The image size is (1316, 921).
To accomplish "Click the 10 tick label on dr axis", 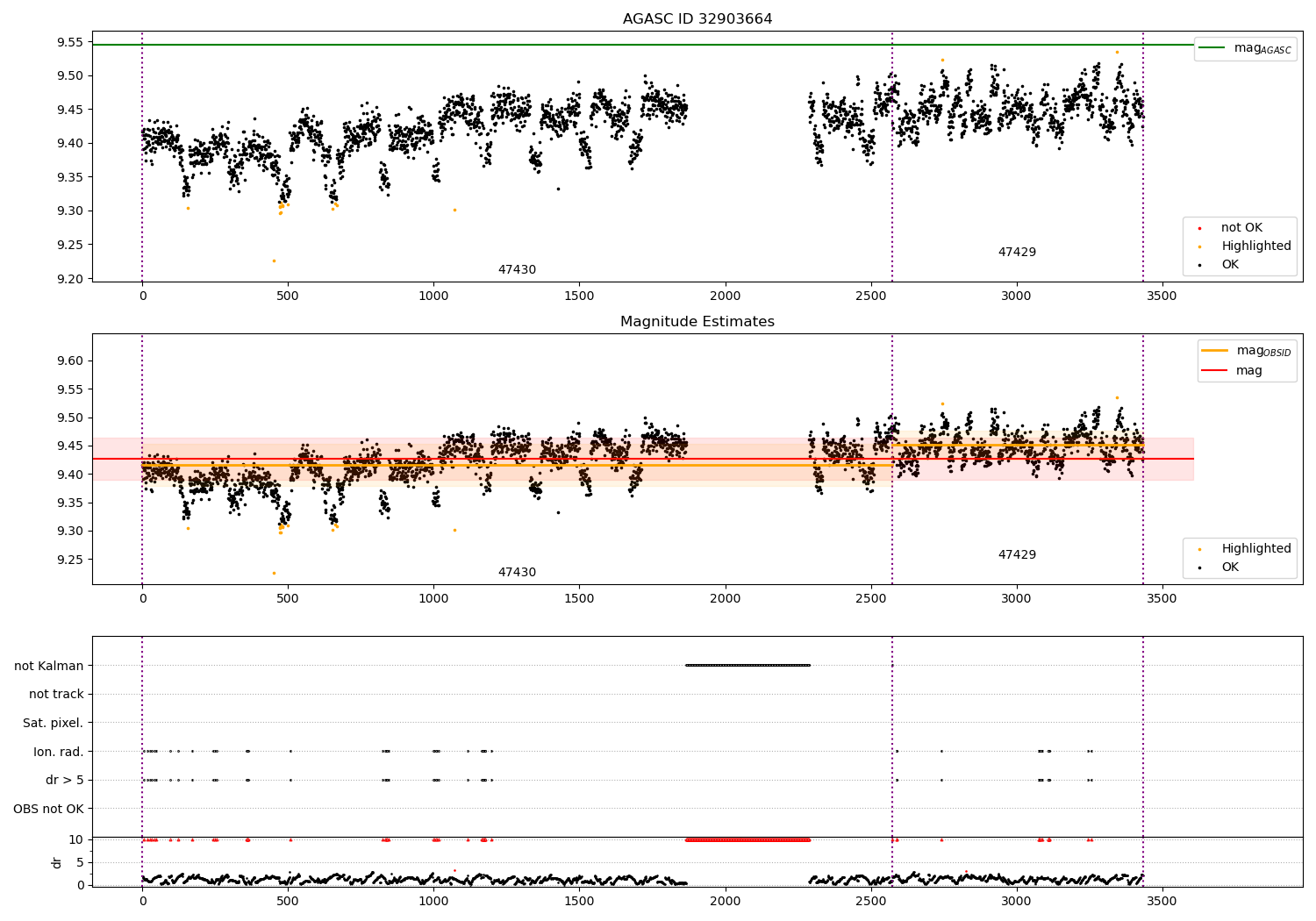I will 76,839.
